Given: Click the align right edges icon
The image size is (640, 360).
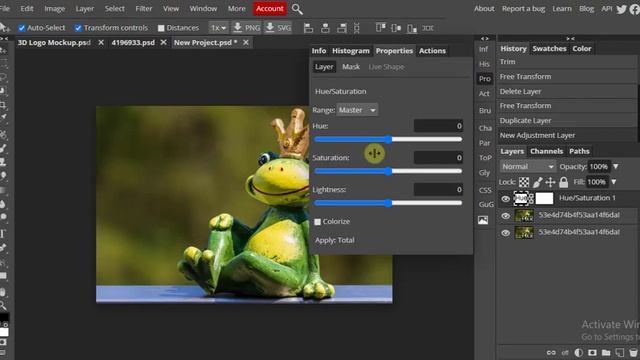Looking at the screenshot, I should point(342,28).
